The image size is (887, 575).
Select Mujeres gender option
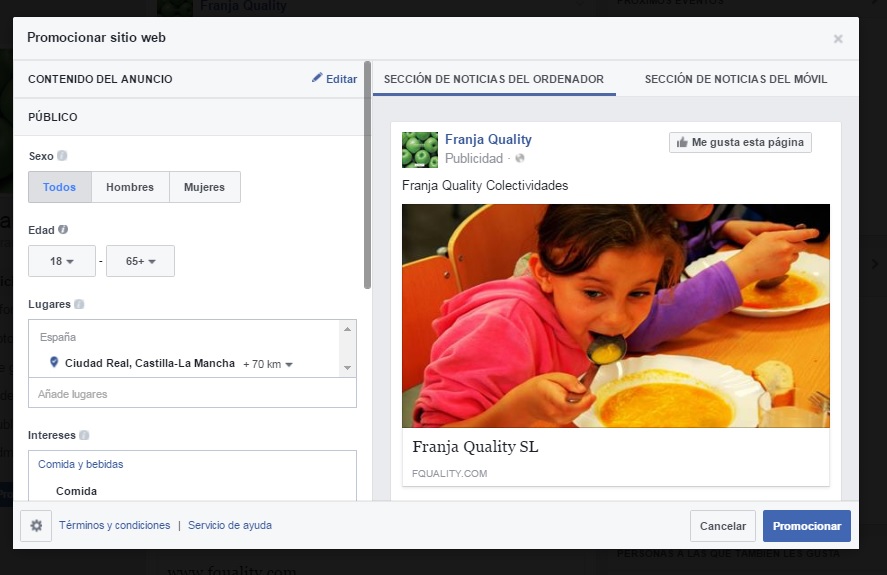[204, 187]
